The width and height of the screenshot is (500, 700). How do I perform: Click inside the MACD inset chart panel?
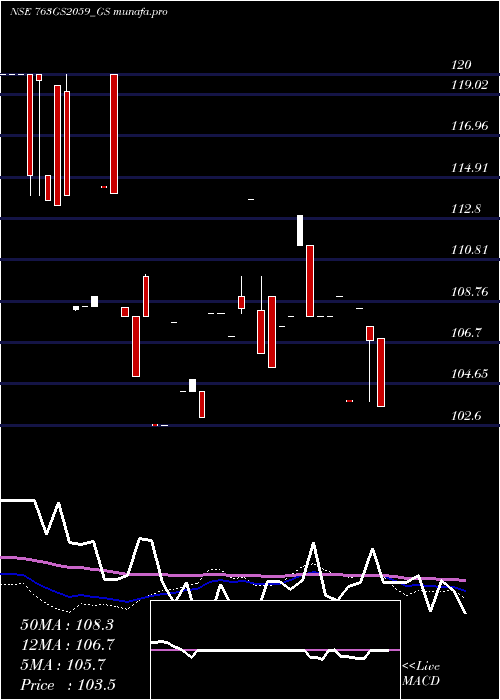[x=275, y=650]
